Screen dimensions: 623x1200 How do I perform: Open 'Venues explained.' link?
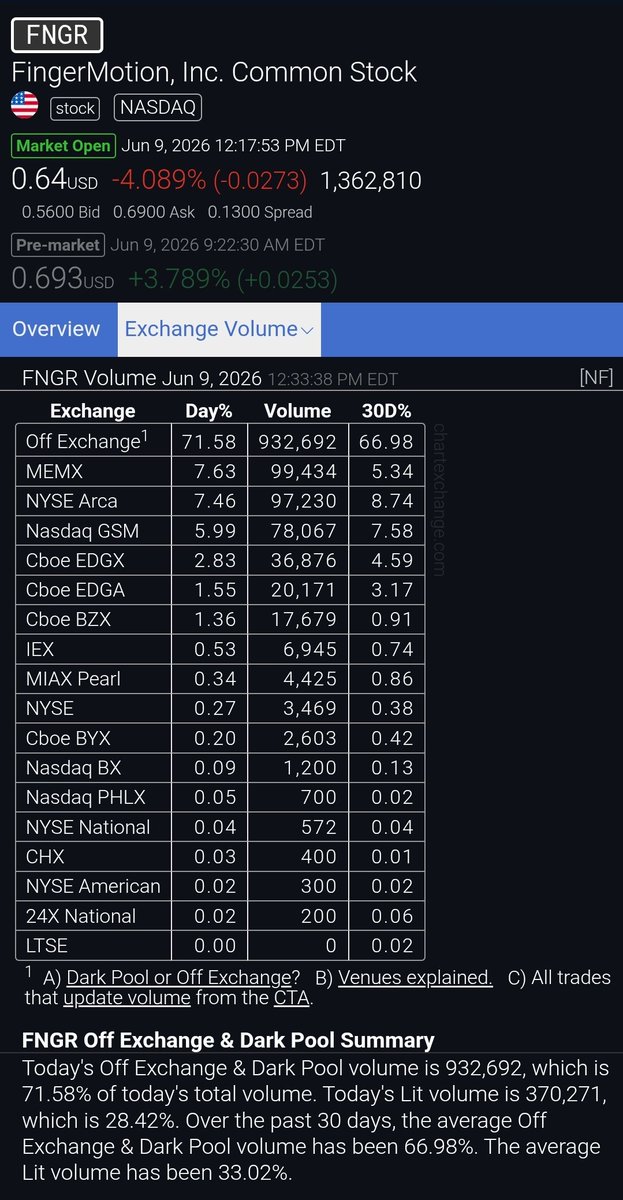click(415, 977)
